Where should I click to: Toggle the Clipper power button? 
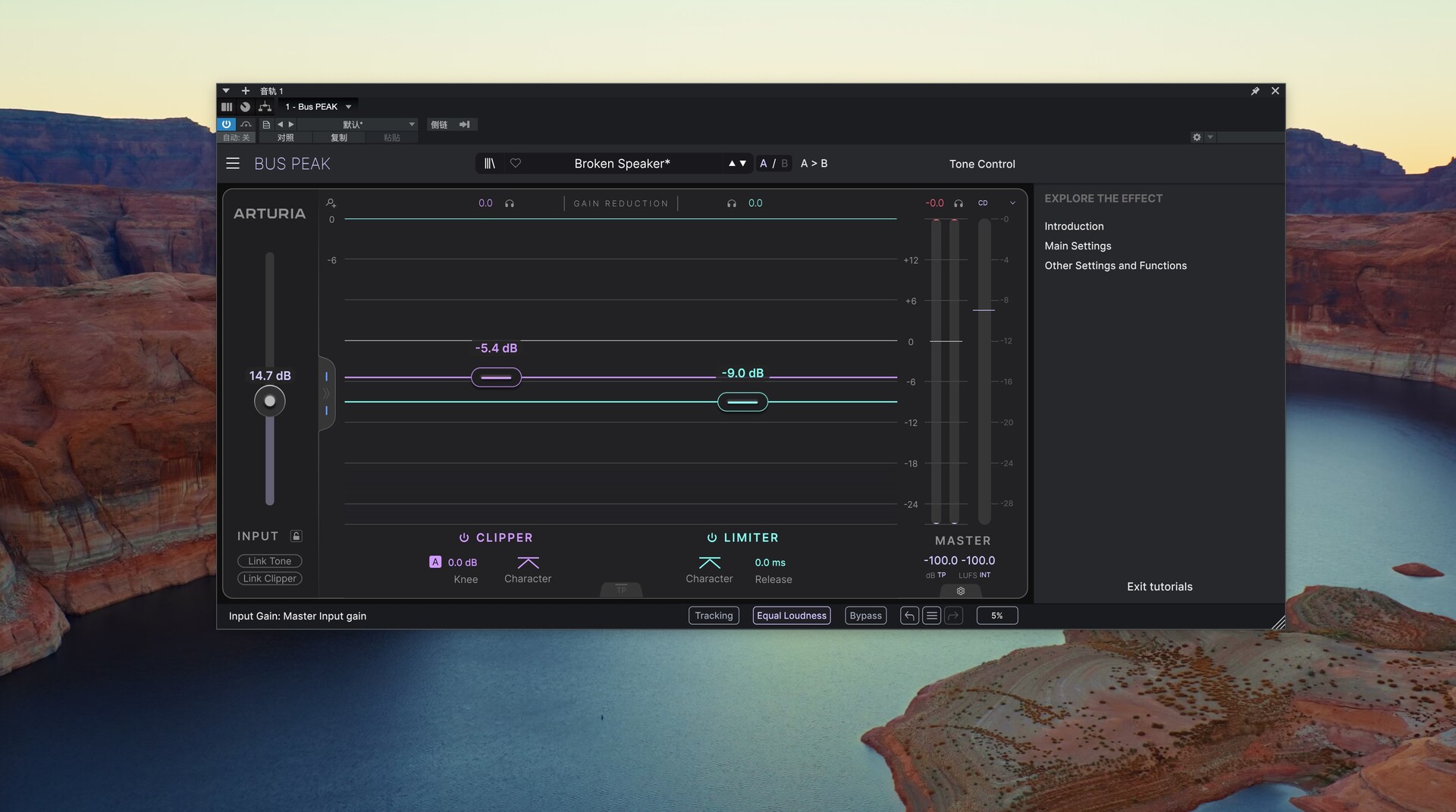(x=464, y=538)
